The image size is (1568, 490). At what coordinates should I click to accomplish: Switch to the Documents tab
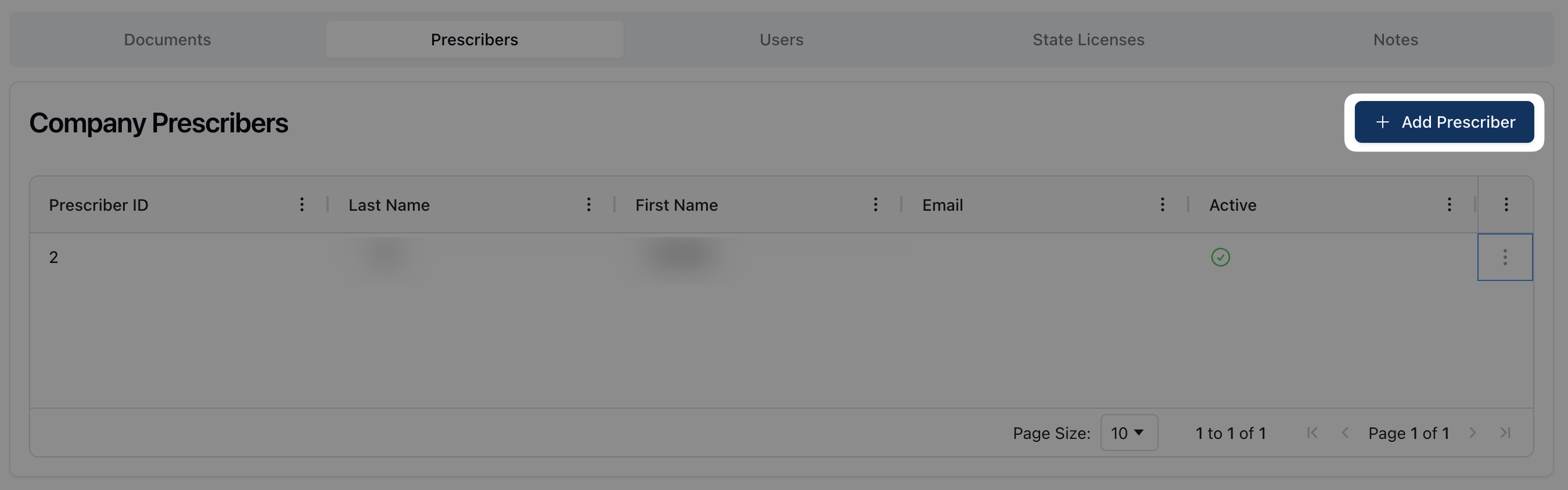[x=167, y=39]
